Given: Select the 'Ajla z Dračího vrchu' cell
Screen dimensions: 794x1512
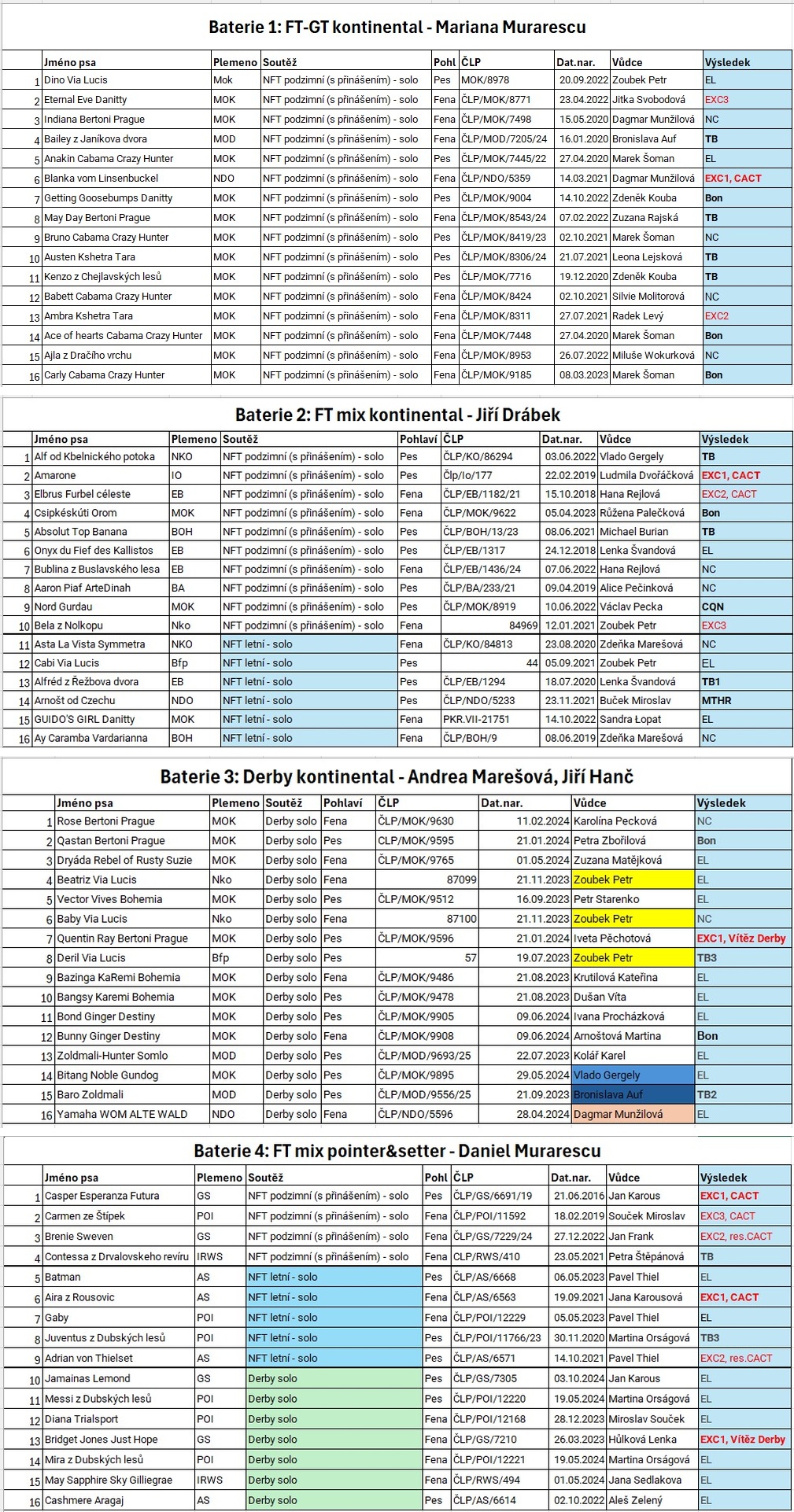Looking at the screenshot, I should [126, 356].
